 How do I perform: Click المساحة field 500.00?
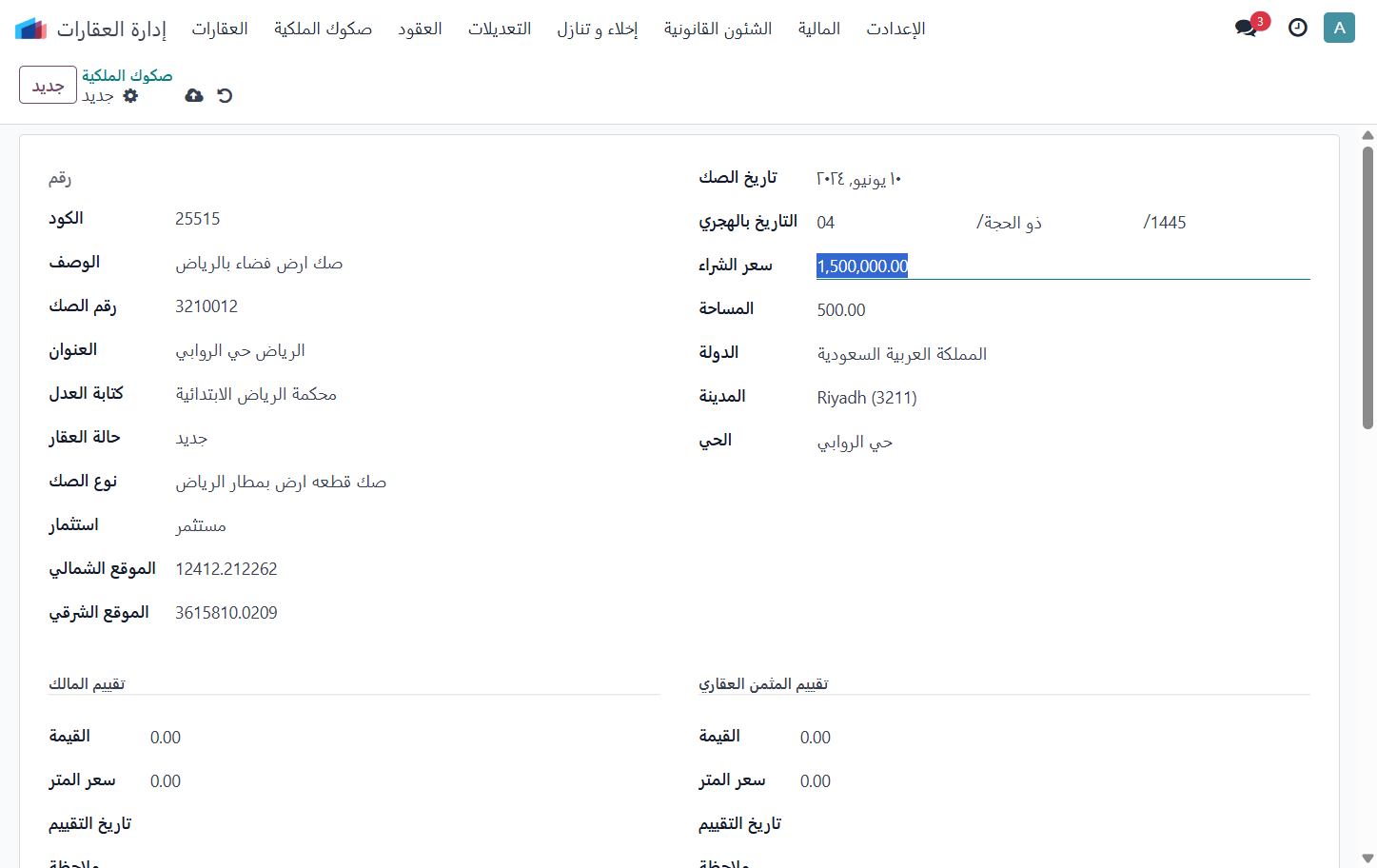(1063, 310)
